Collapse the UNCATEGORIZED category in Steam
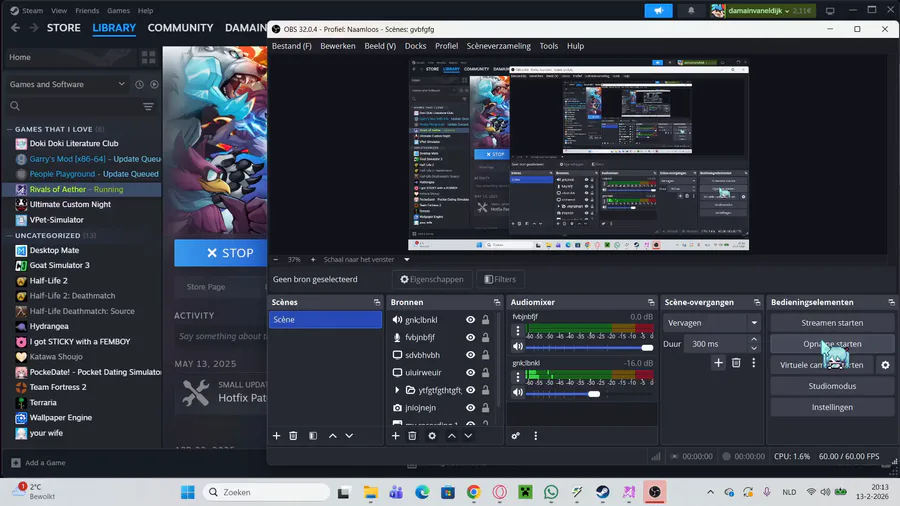The image size is (900, 506). point(9,236)
